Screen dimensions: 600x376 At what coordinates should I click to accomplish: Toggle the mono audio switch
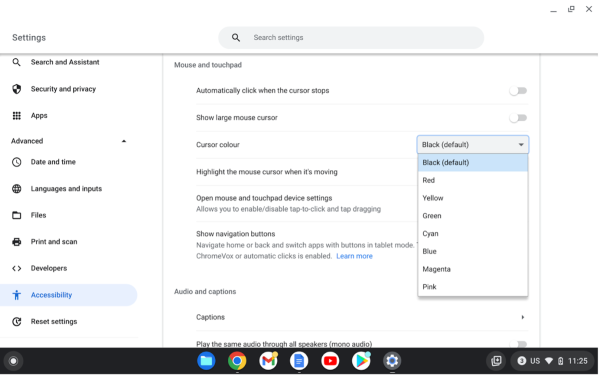coord(518,344)
